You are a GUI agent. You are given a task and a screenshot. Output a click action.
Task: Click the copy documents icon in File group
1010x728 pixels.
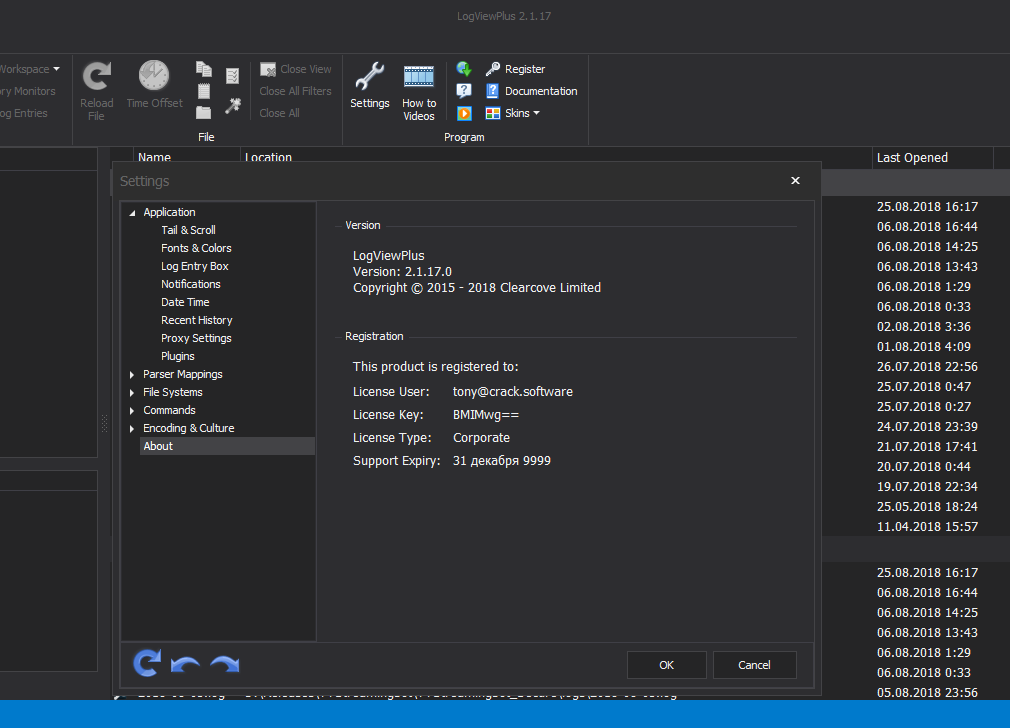[x=204, y=69]
